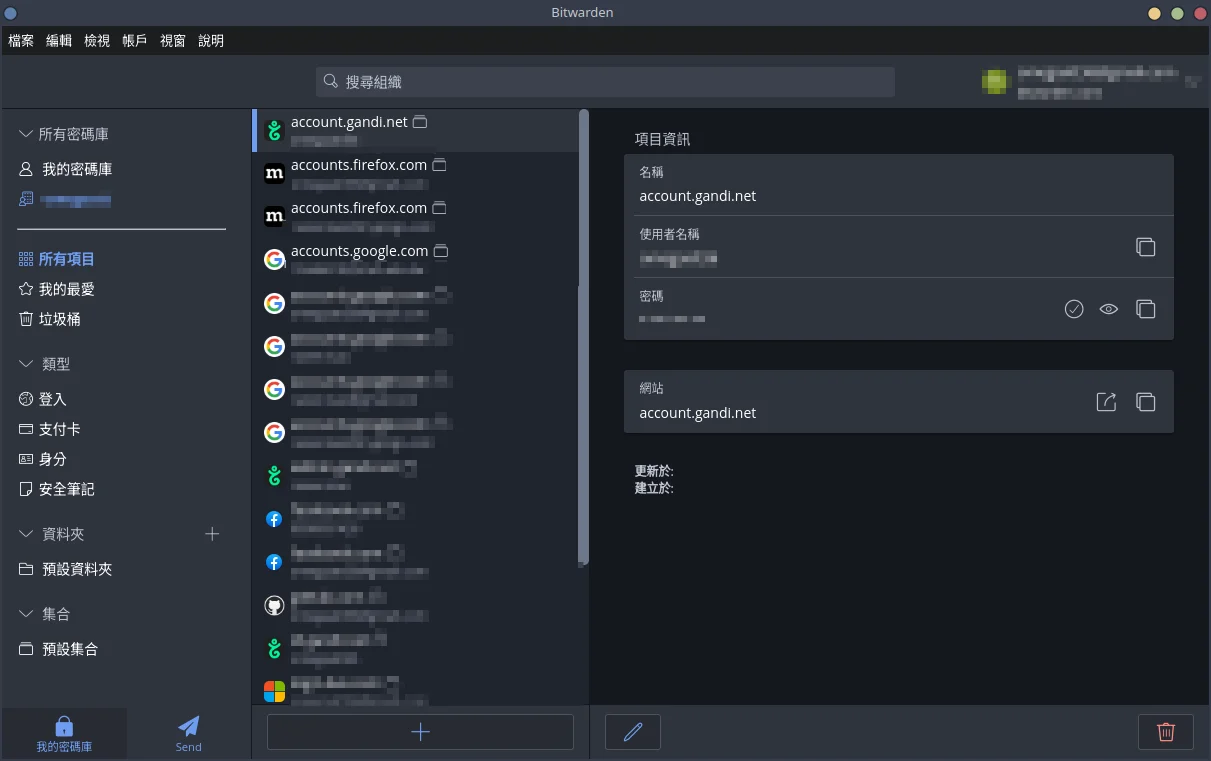This screenshot has width=1211, height=761.
Task: Filter by 支付卡 card type
Action: click(x=50, y=429)
